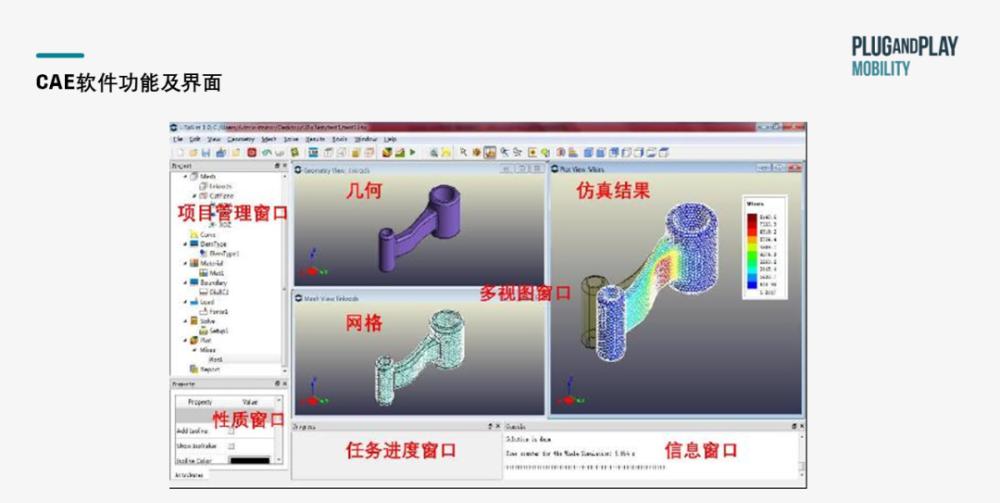Screen dimensions: 1000x503
Task: Select DispBC1 under Boundary
Action: tap(219, 292)
